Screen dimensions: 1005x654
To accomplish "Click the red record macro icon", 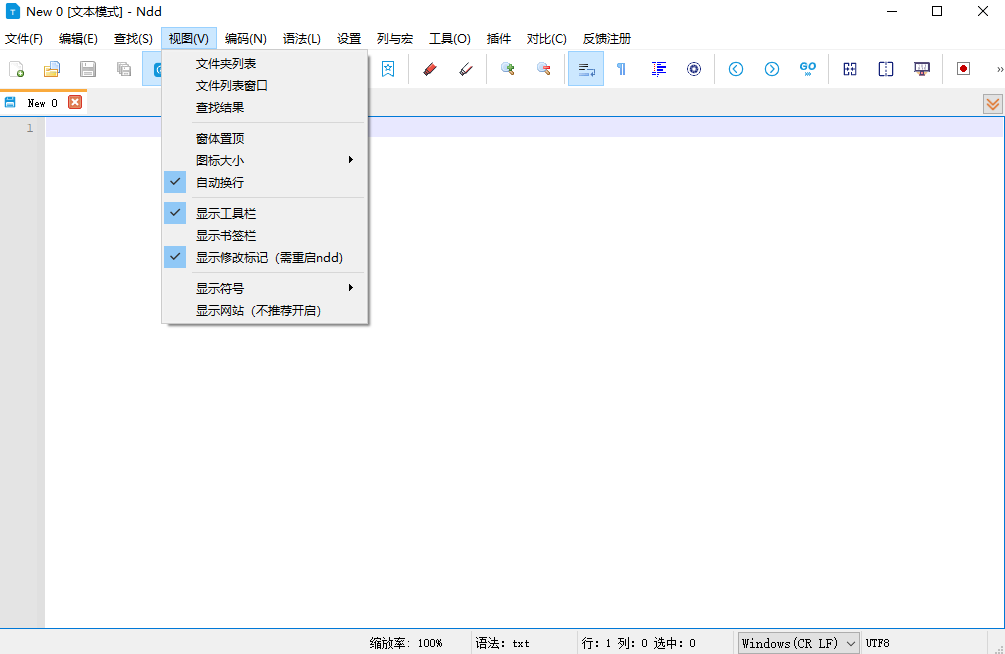I will coord(963,69).
